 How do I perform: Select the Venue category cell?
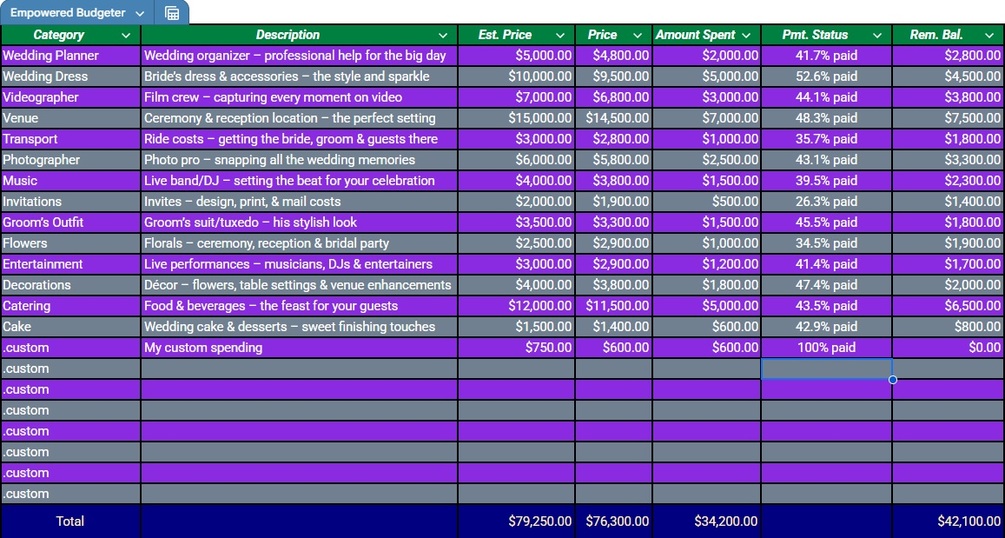click(71, 118)
